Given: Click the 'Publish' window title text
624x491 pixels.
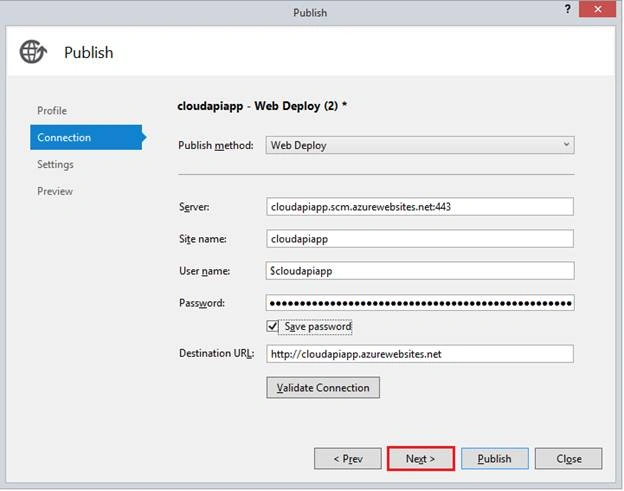Looking at the screenshot, I should pos(310,13).
